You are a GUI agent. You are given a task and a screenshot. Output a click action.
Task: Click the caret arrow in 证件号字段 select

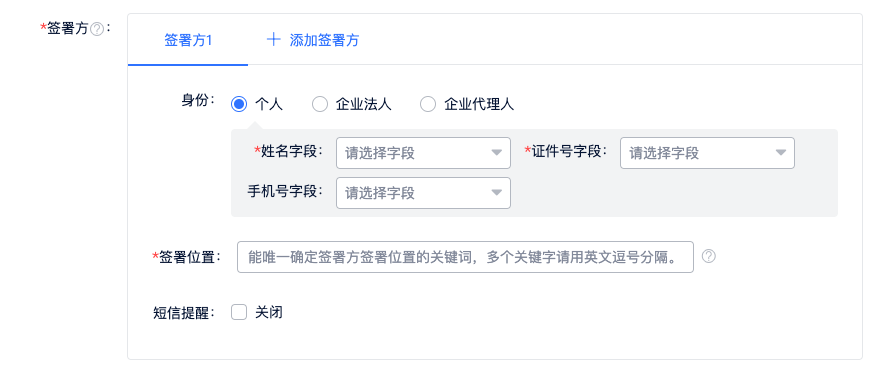click(x=781, y=153)
